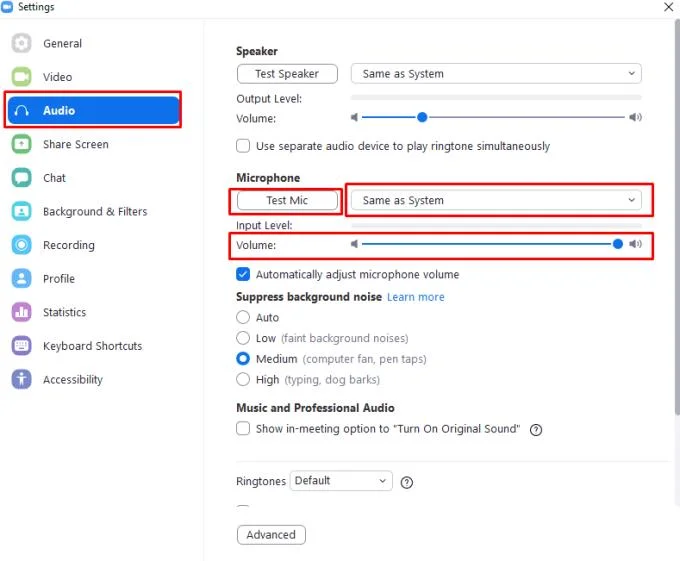The height and width of the screenshot is (561, 680).
Task: Enable separate audio device for ringtone checkbox
Action: tap(243, 146)
